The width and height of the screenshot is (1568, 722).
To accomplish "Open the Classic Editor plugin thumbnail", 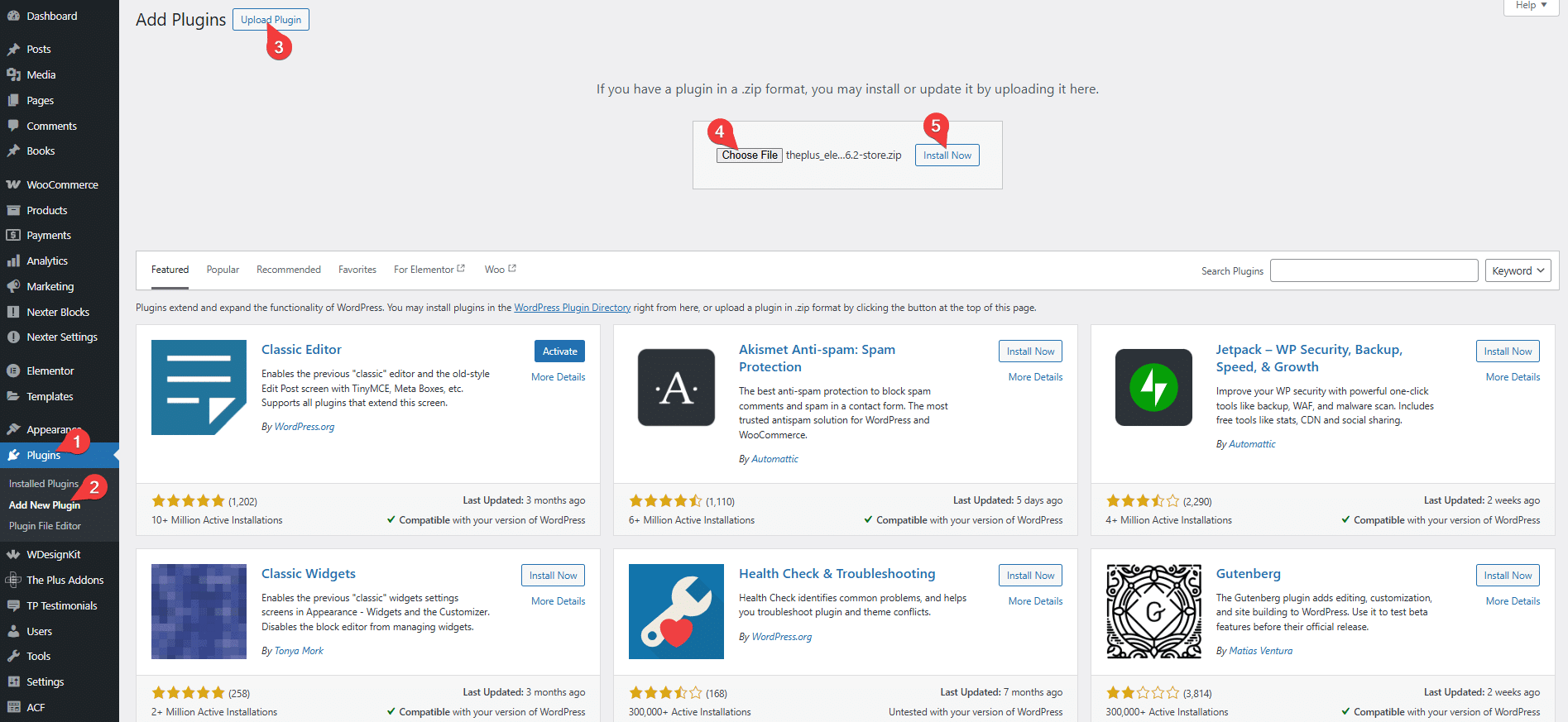I will [x=199, y=387].
